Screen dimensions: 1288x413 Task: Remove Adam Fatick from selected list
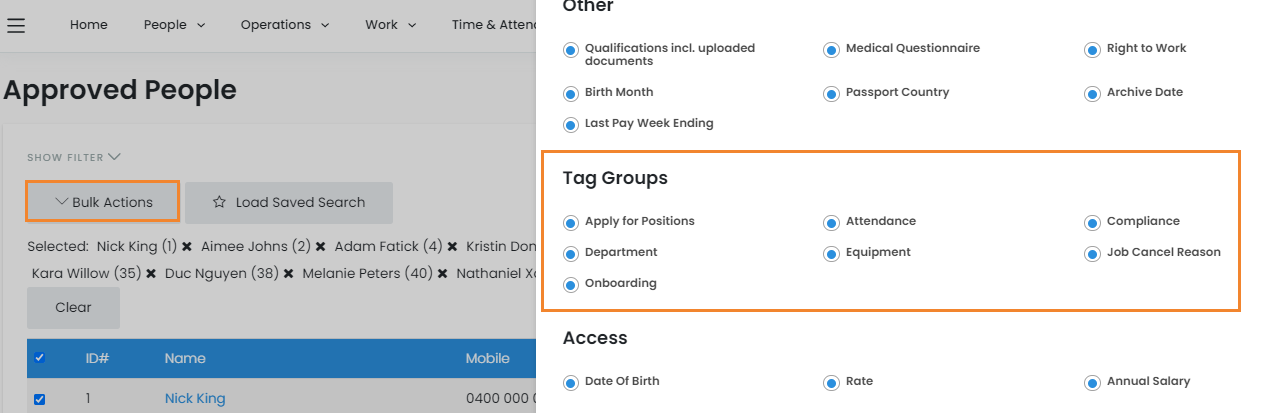pyautogui.click(x=452, y=246)
